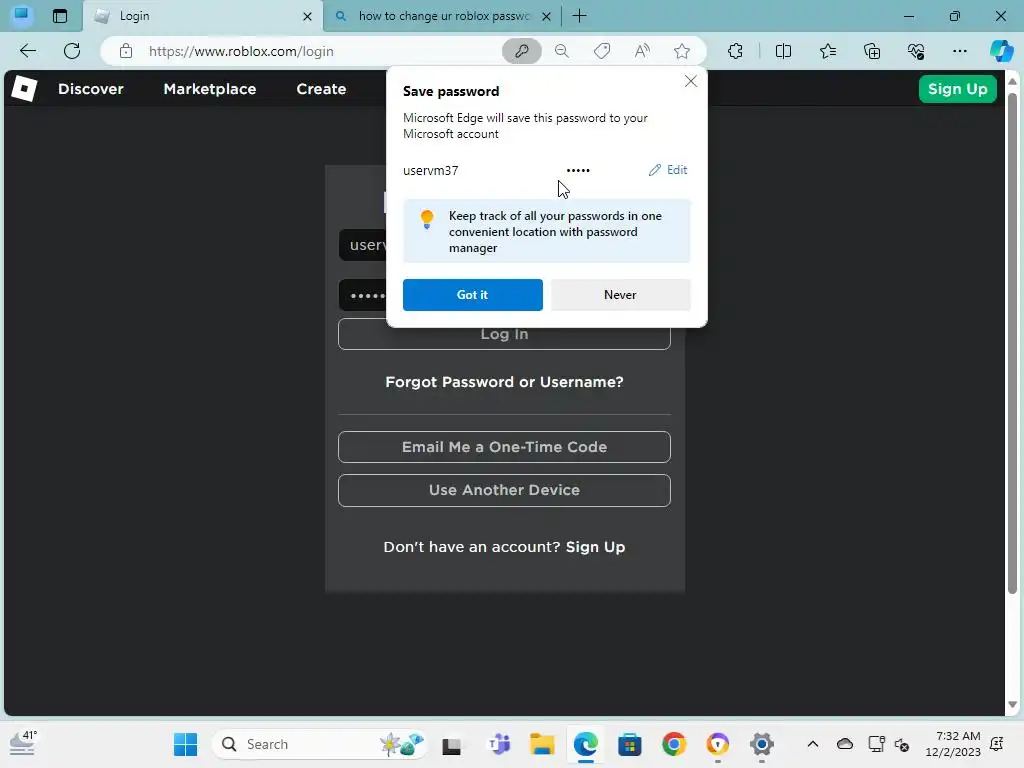Open Forgot Password or Username link
1024x768 pixels.
coord(504,382)
